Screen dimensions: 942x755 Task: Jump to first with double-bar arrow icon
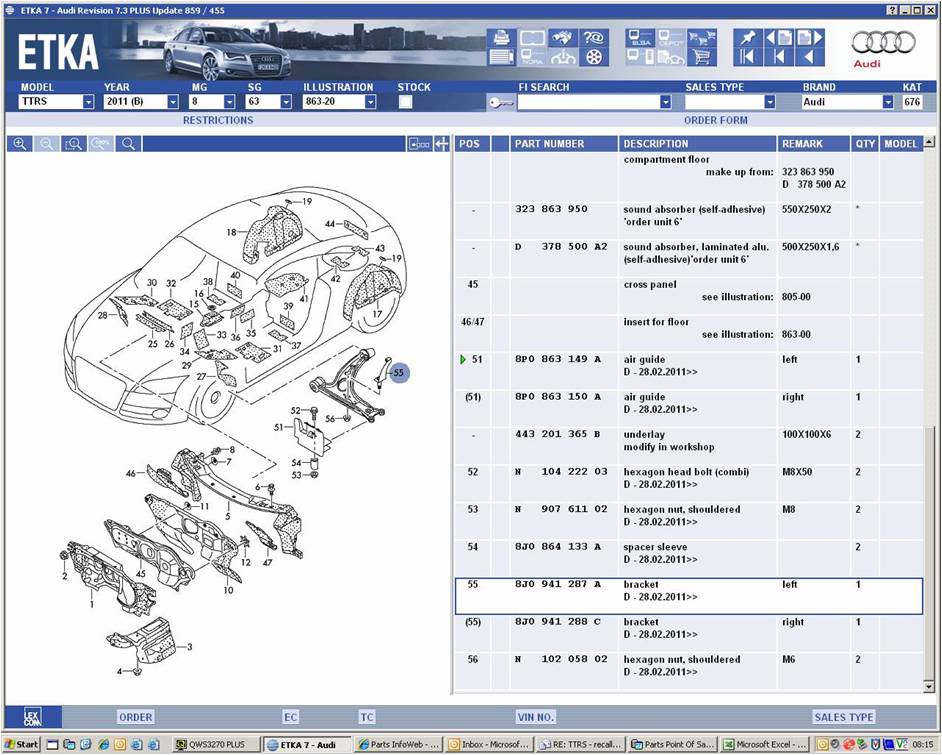pyautogui.click(x=747, y=57)
